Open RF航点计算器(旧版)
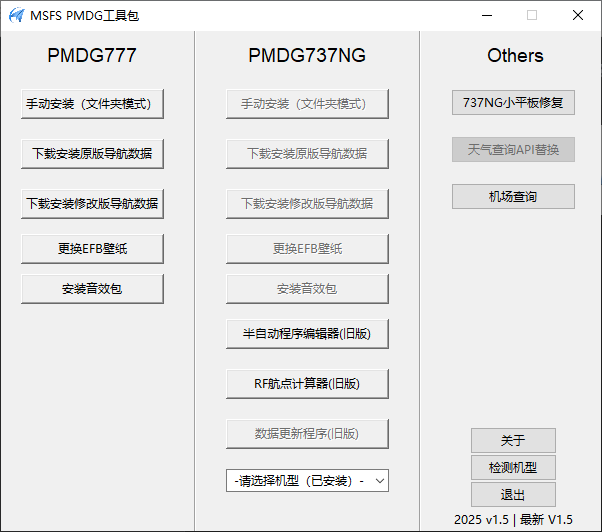Image resolution: width=602 pixels, height=532 pixels. (x=307, y=384)
